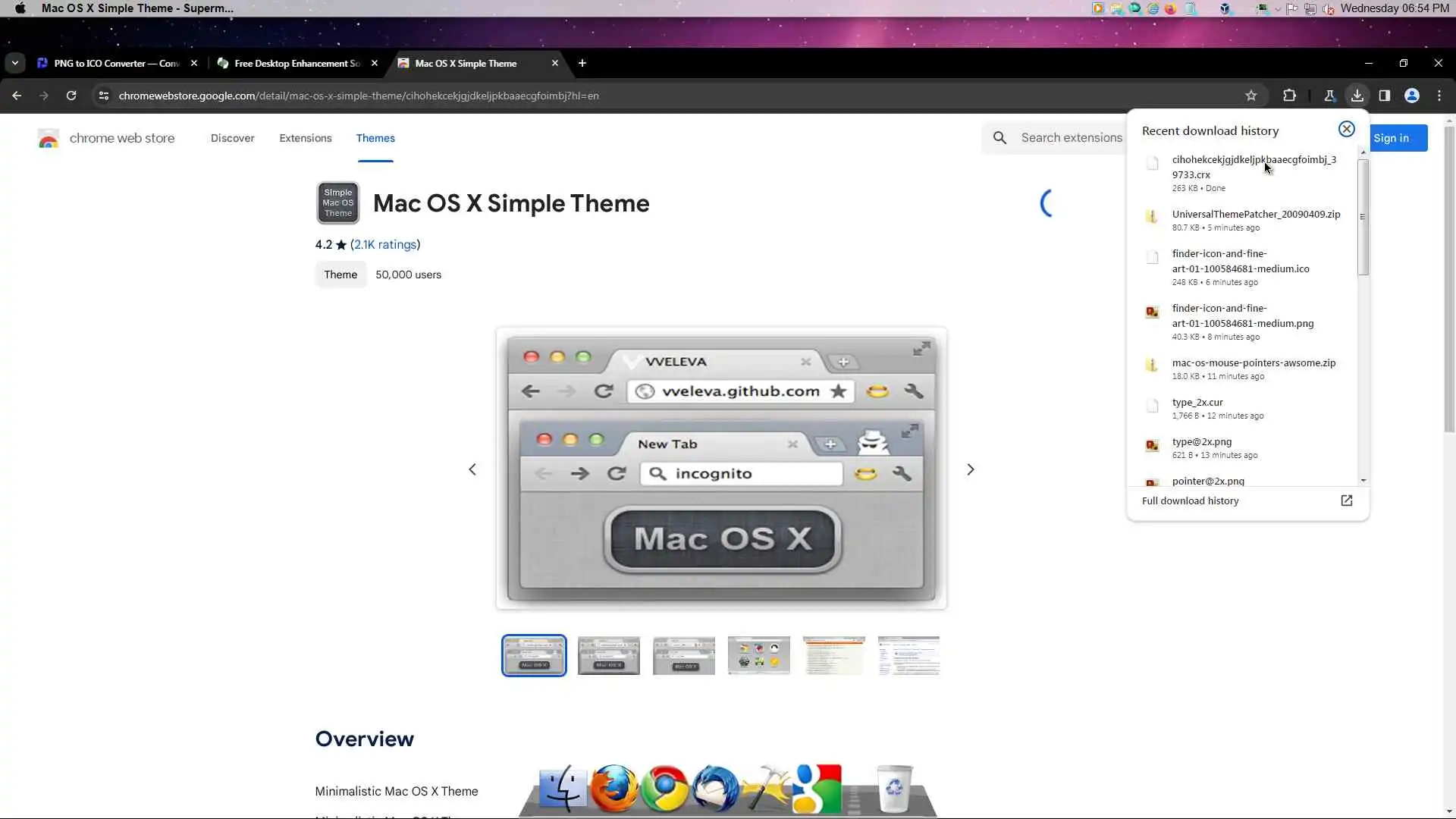Click the bookmark star icon
This screenshot has width=1456, height=819.
click(x=1251, y=96)
